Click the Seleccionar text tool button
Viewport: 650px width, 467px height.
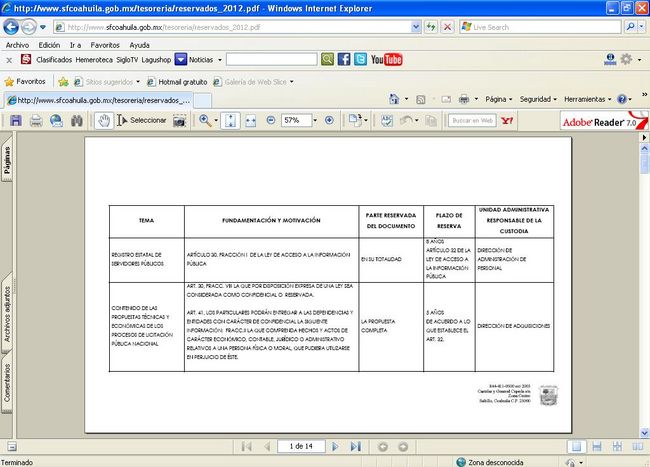(x=141, y=120)
